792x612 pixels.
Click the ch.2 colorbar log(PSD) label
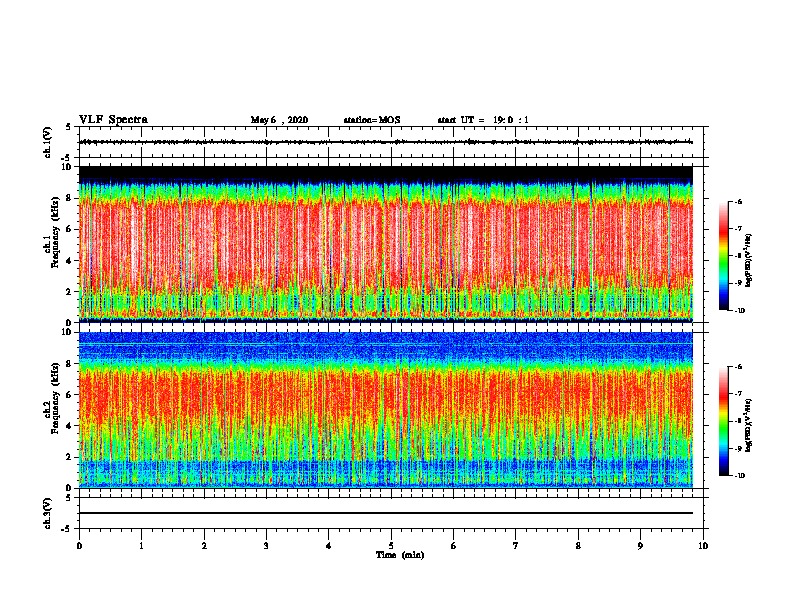tap(749, 425)
